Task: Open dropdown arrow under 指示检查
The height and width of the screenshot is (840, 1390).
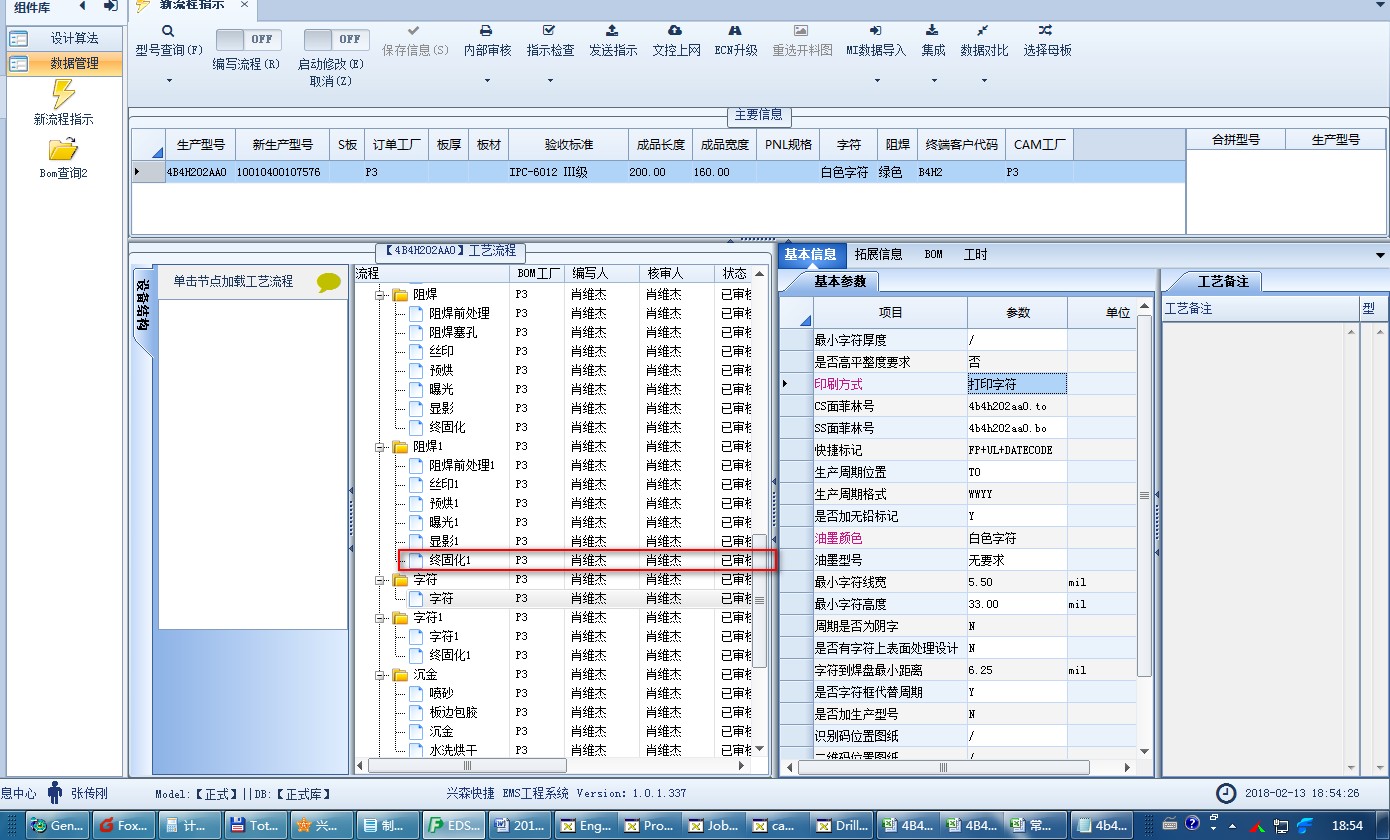Action: click(x=549, y=80)
